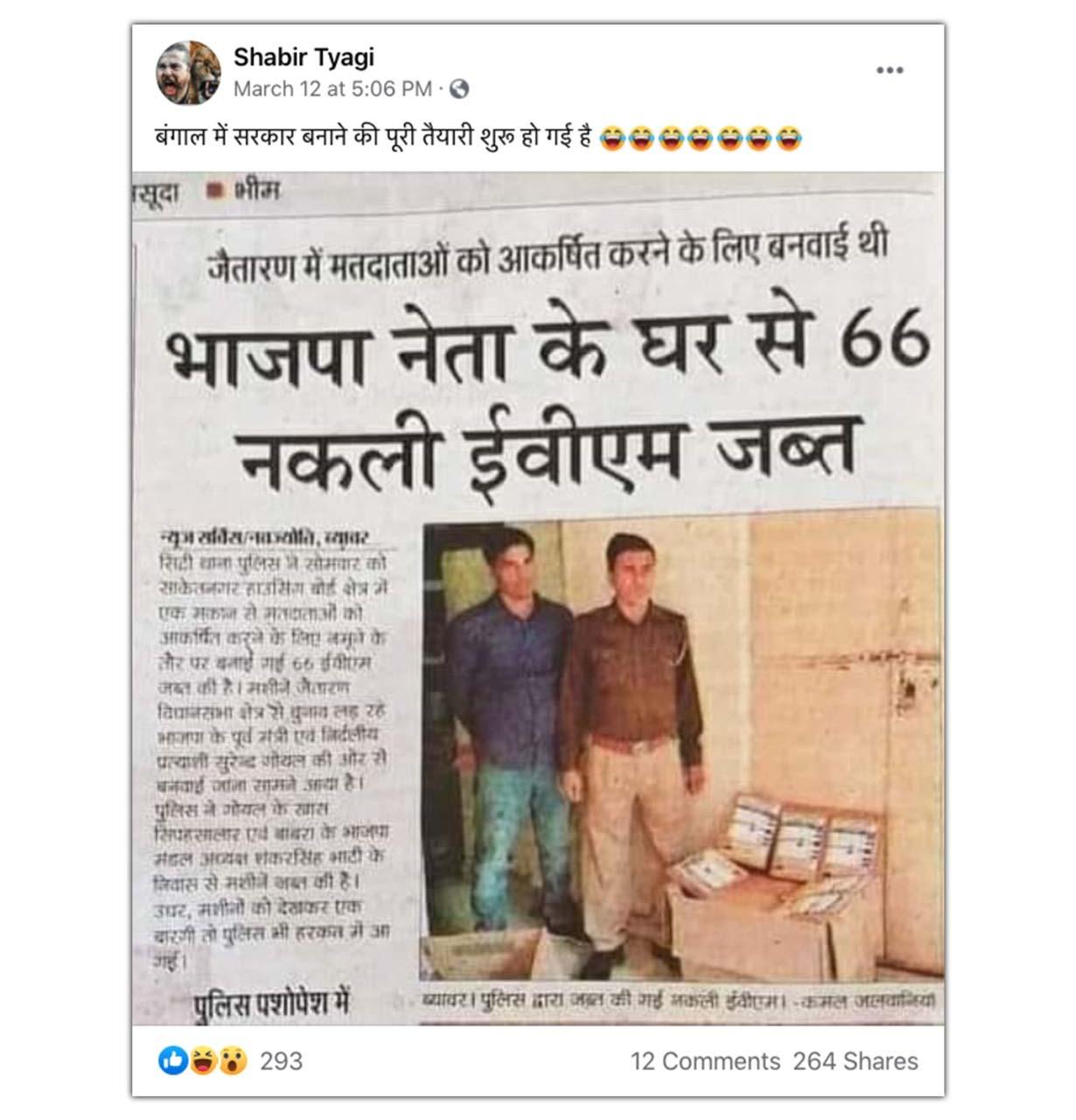
Task: Open Shabir Tyagi's profile picture
Action: [187, 72]
